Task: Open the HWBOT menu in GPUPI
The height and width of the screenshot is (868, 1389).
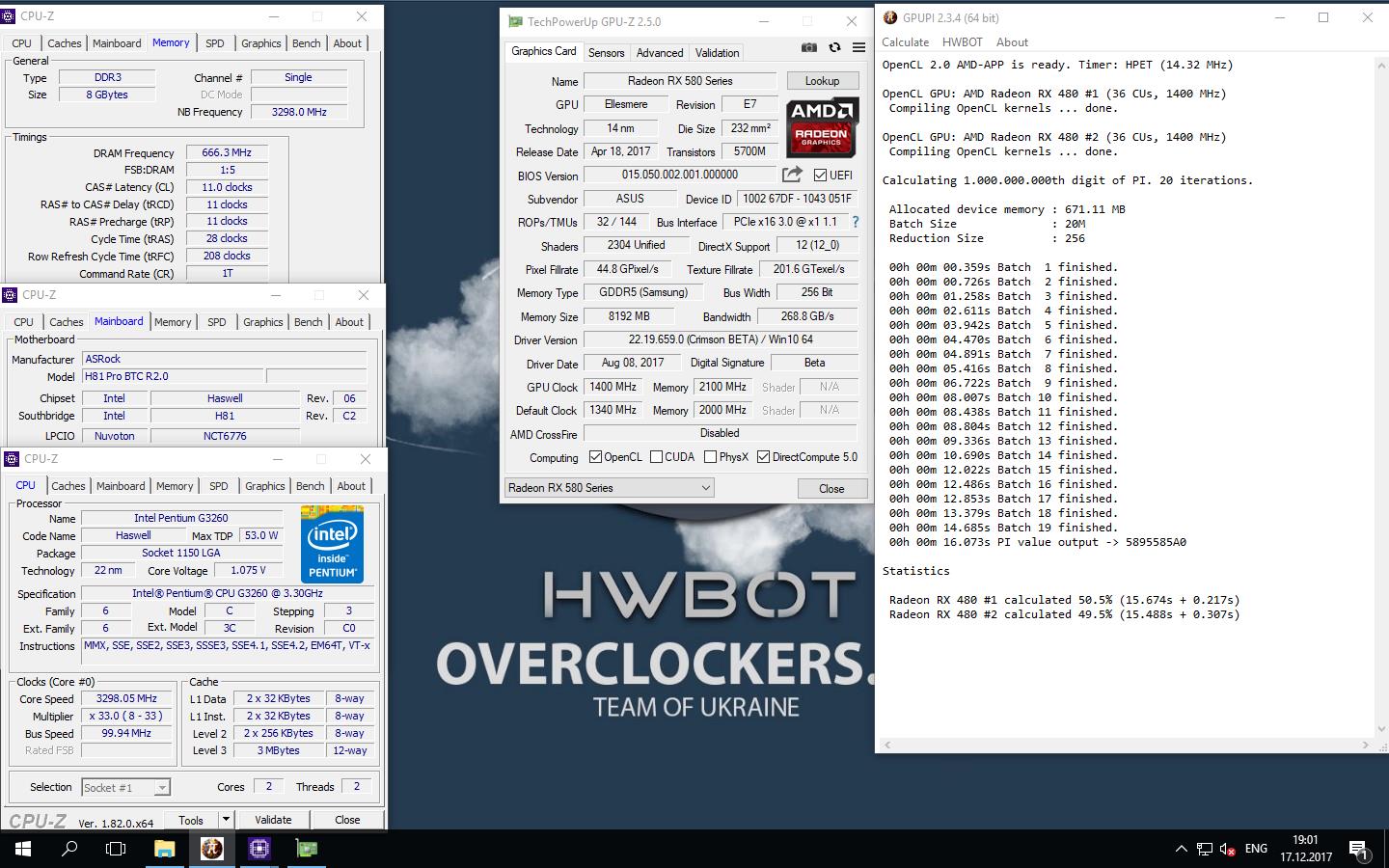Action: click(962, 42)
